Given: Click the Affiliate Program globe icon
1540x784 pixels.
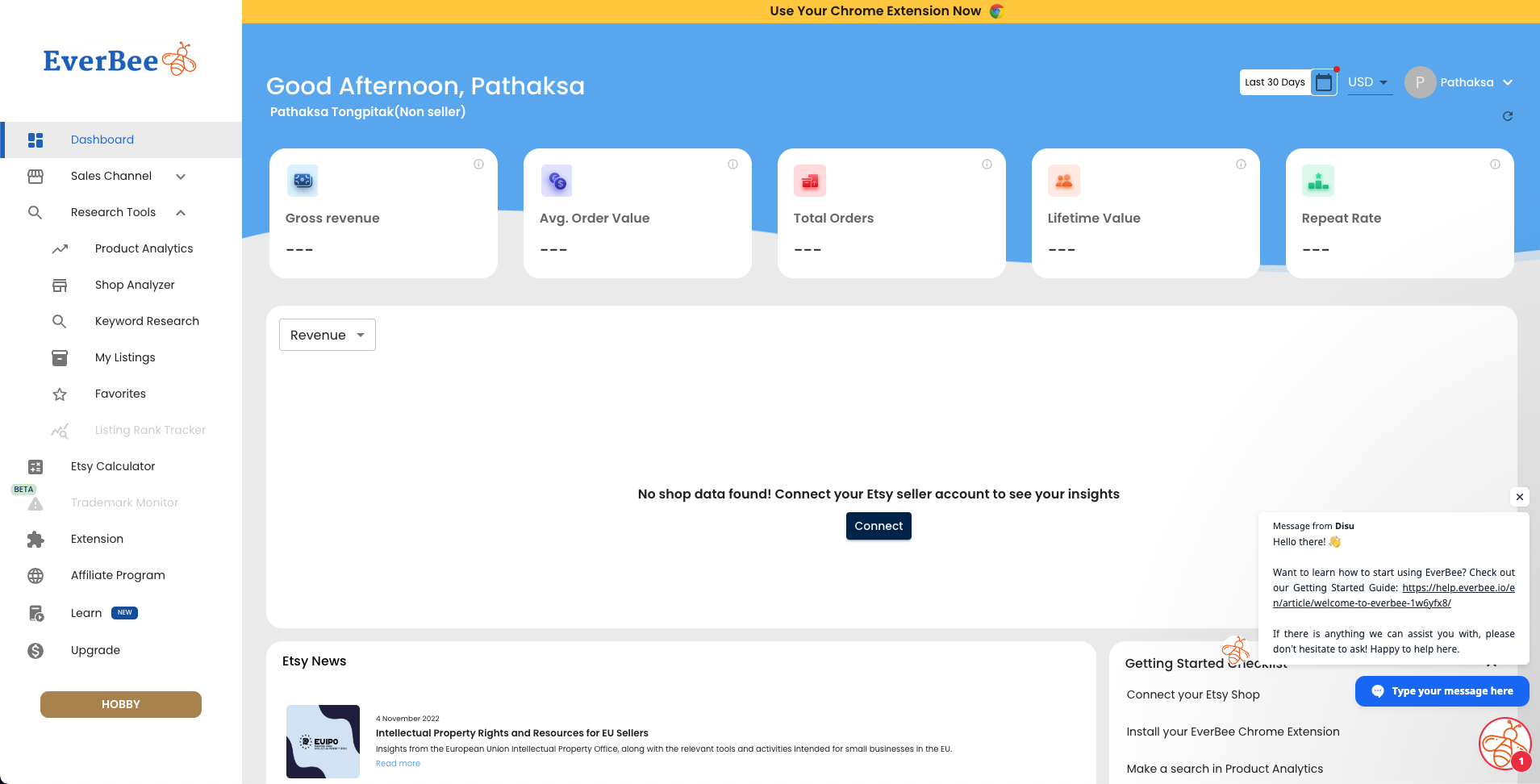Looking at the screenshot, I should (35, 575).
